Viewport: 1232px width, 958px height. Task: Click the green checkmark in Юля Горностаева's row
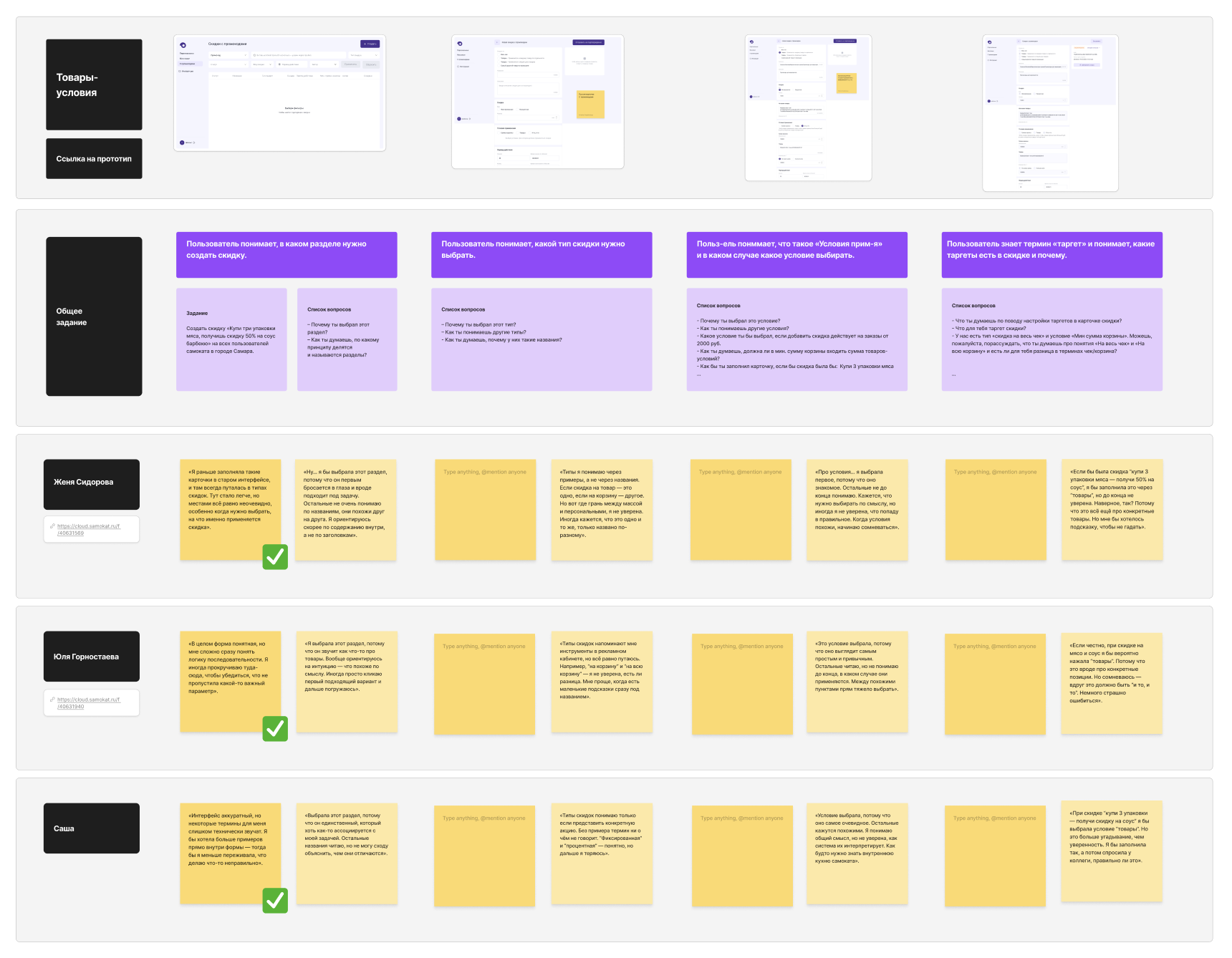pos(275,729)
